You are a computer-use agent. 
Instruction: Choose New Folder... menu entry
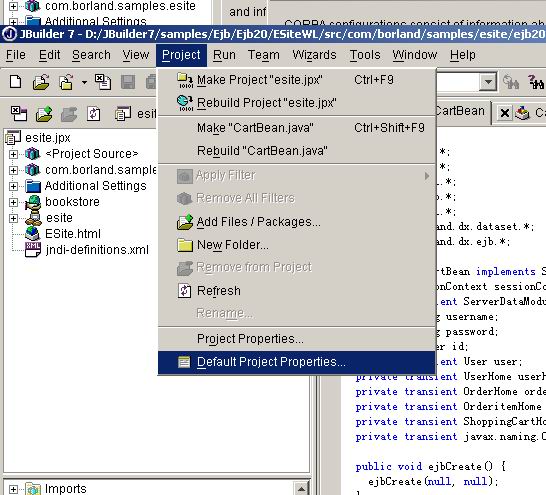point(296,245)
